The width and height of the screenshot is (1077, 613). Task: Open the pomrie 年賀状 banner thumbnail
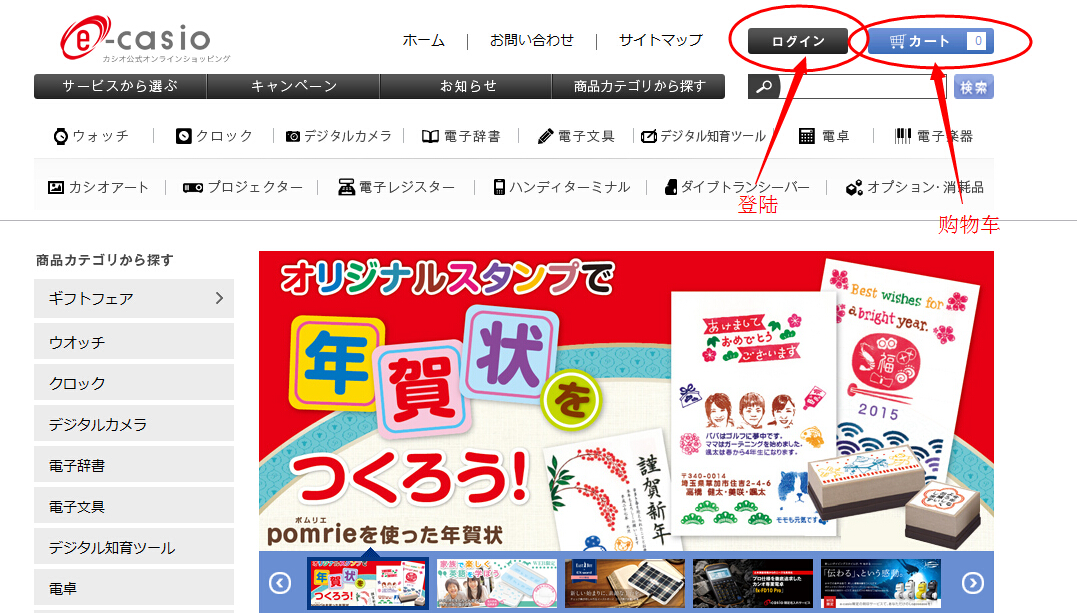[367, 581]
